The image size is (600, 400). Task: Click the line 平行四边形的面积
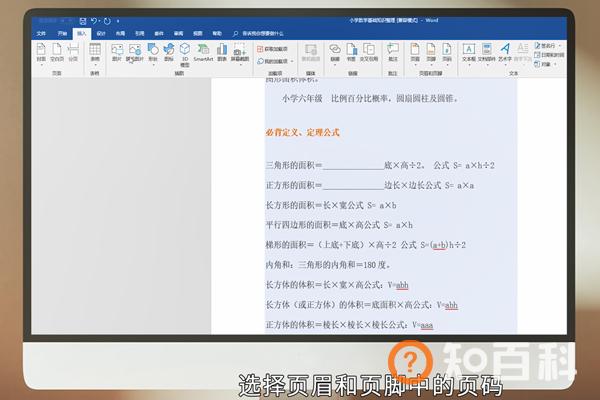point(339,225)
